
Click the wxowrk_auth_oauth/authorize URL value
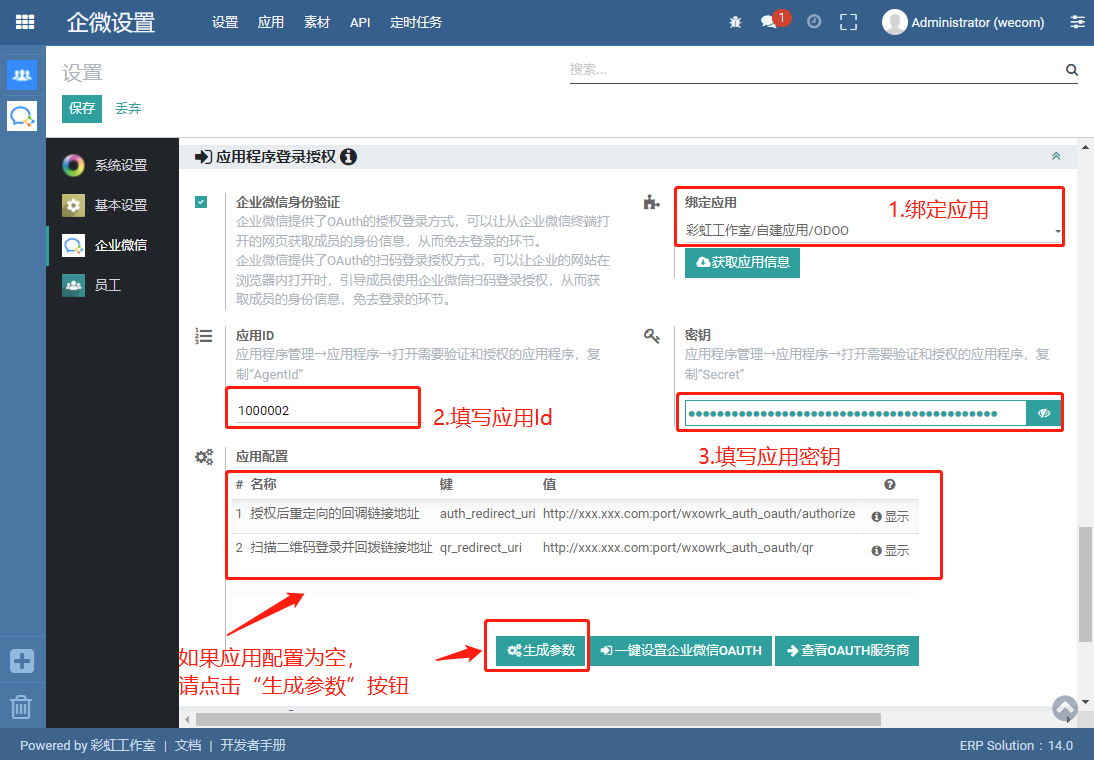[x=699, y=514]
